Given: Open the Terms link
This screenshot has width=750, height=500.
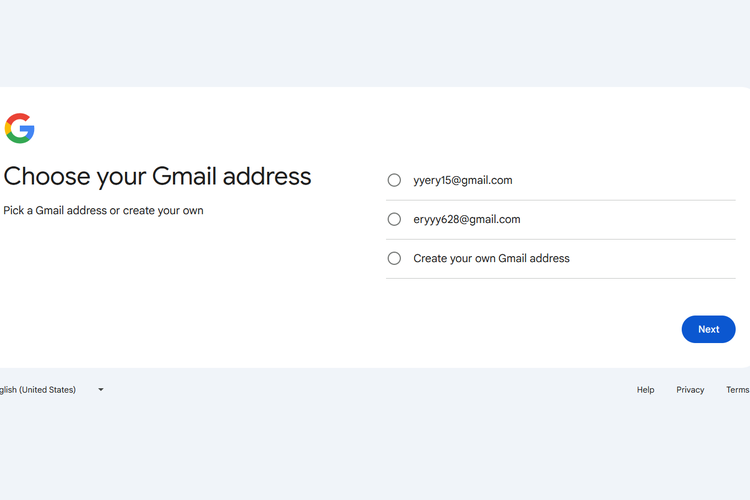Looking at the screenshot, I should click(x=738, y=390).
